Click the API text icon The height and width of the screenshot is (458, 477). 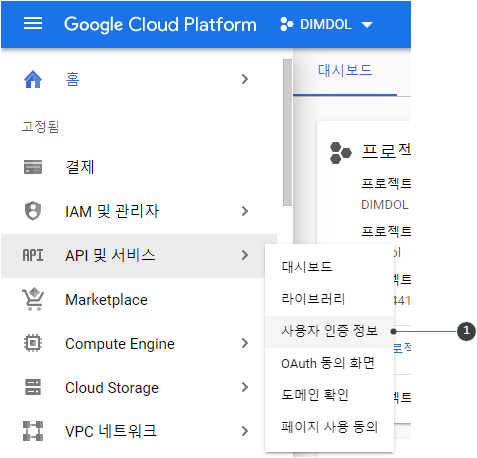(33, 255)
